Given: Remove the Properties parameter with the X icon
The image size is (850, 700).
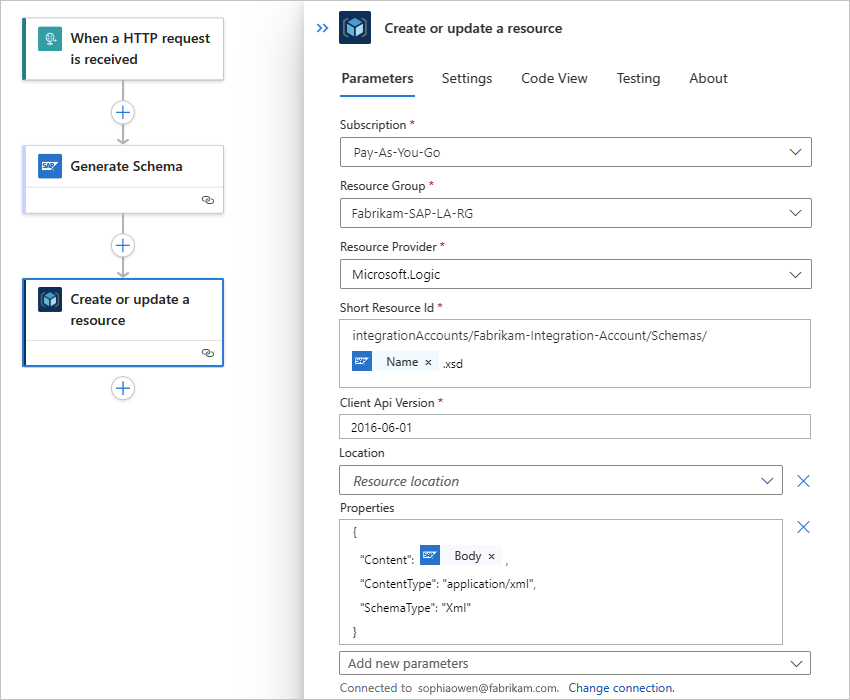Looking at the screenshot, I should 802,527.
